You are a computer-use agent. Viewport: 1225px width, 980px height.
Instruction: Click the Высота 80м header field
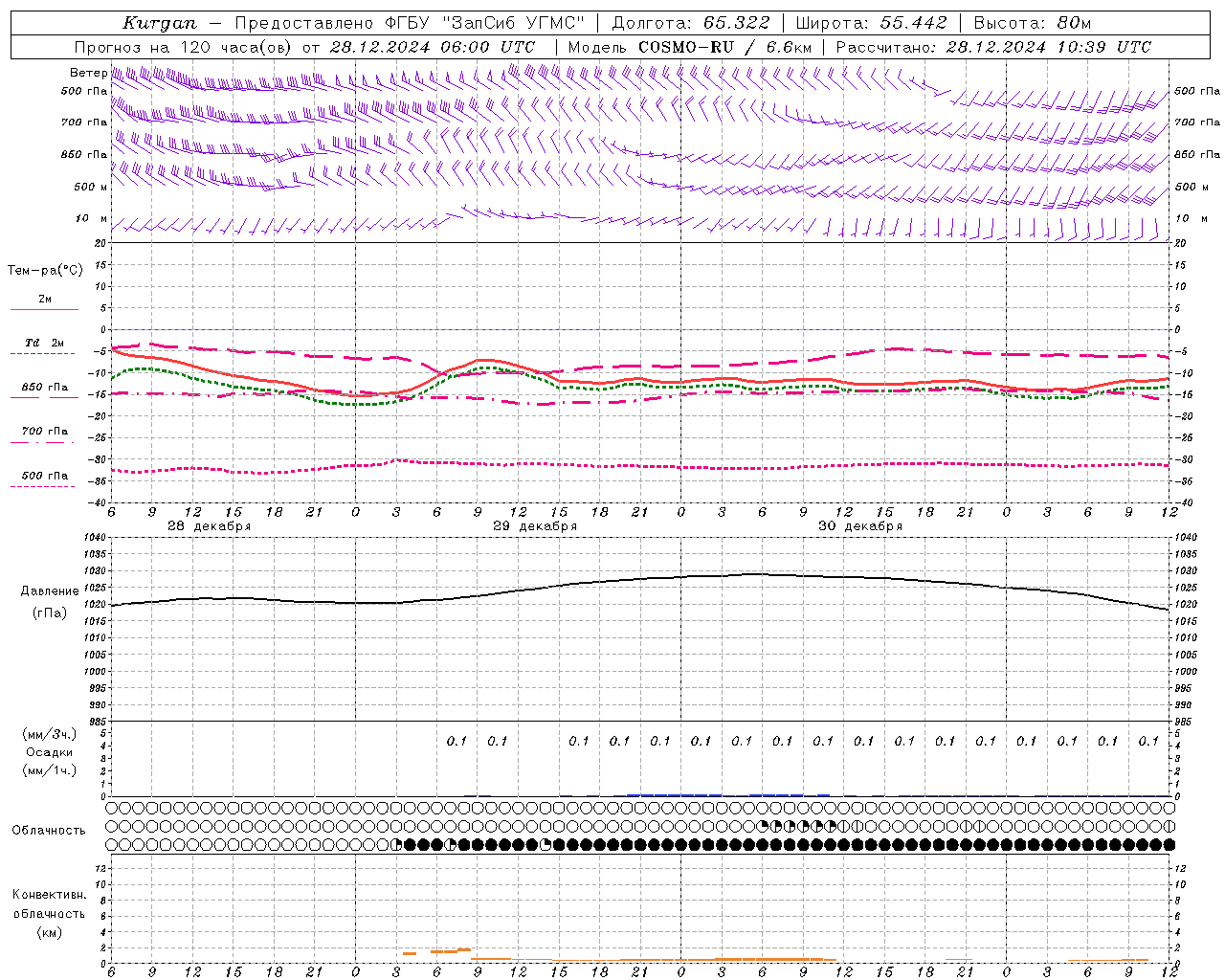[x=1032, y=23]
